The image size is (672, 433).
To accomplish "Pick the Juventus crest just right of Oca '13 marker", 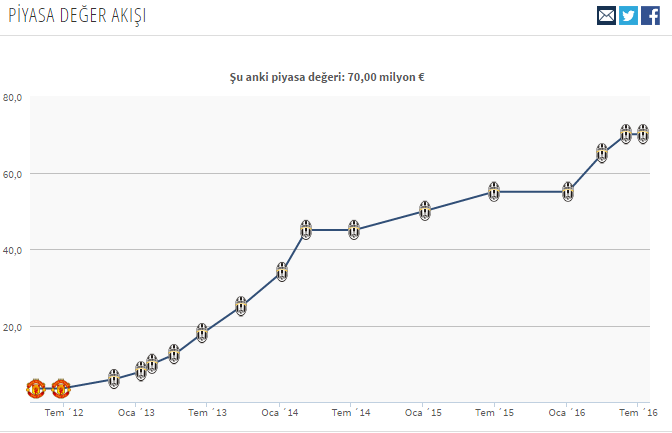I will (x=152, y=364).
